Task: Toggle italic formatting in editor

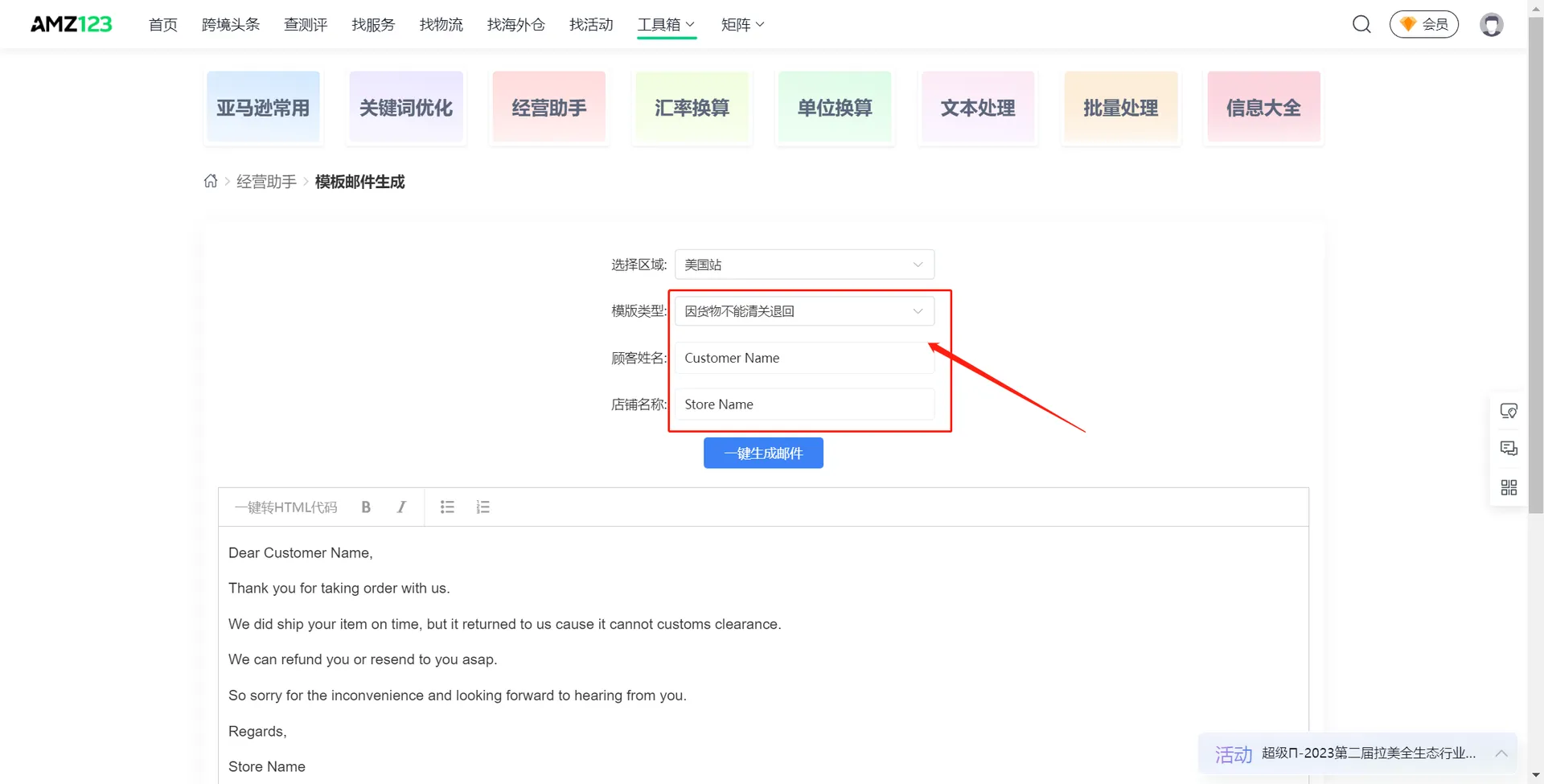Action: pyautogui.click(x=401, y=507)
